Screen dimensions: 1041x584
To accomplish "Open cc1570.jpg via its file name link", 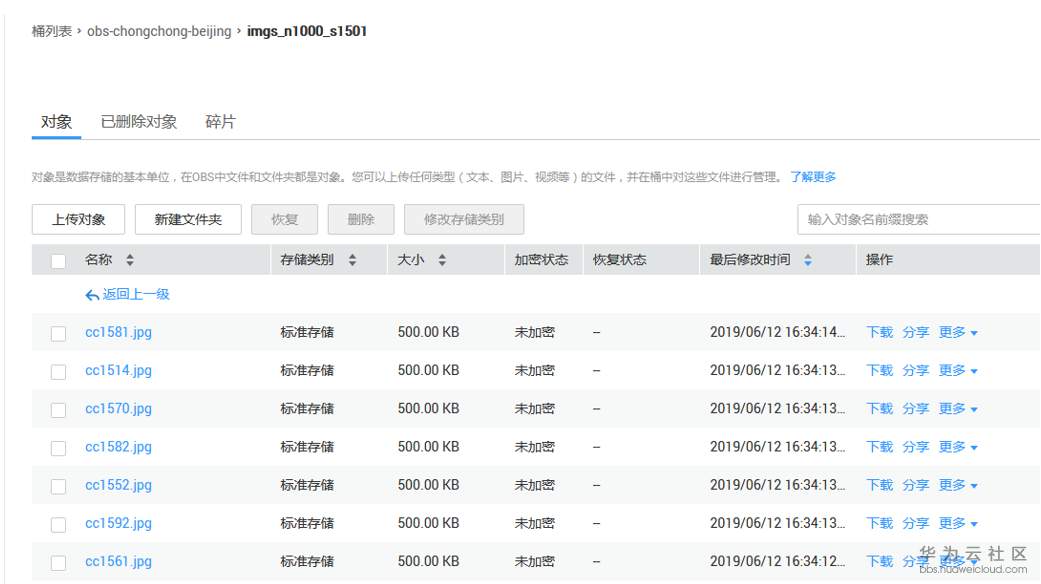I will pos(118,409).
